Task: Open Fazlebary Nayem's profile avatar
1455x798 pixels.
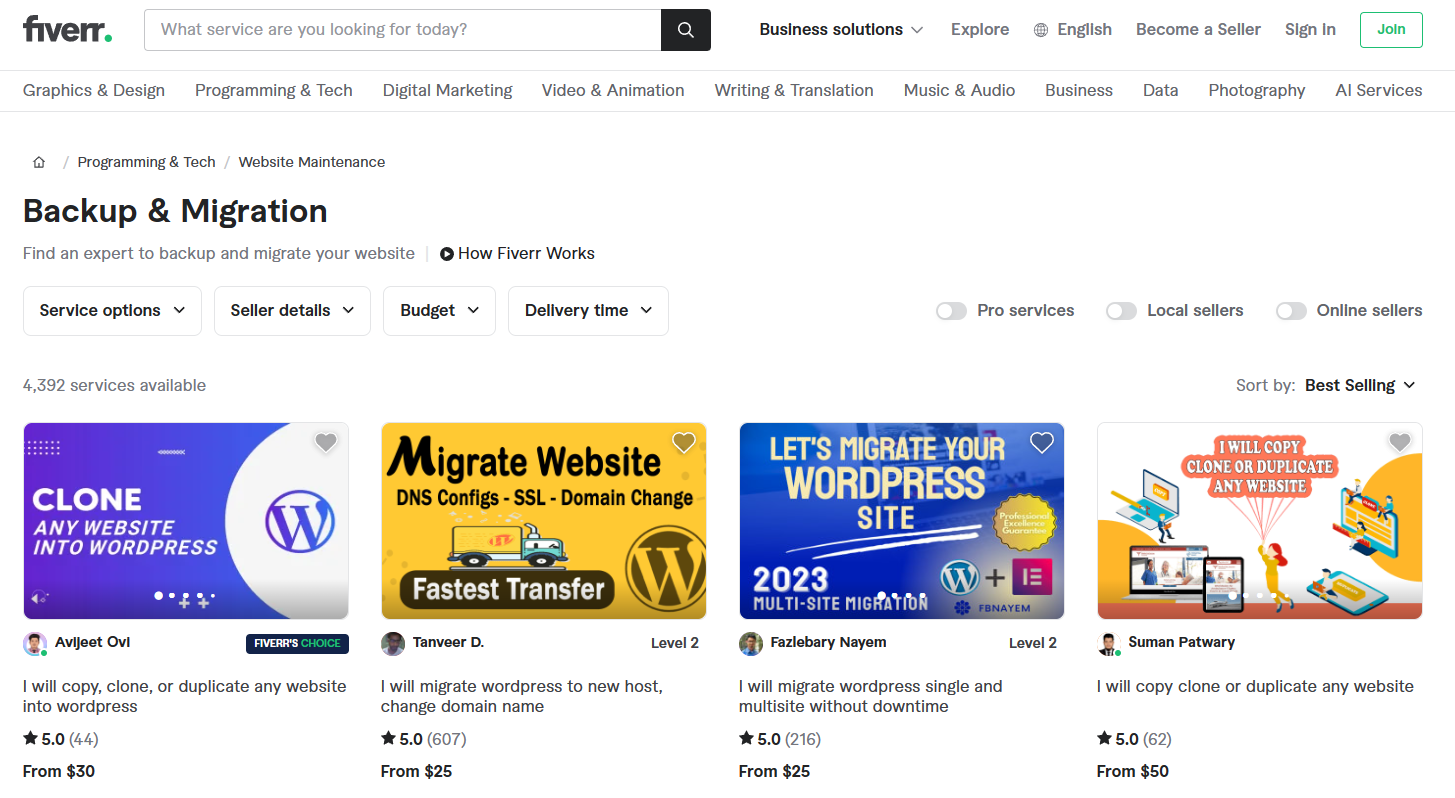Action: point(751,644)
